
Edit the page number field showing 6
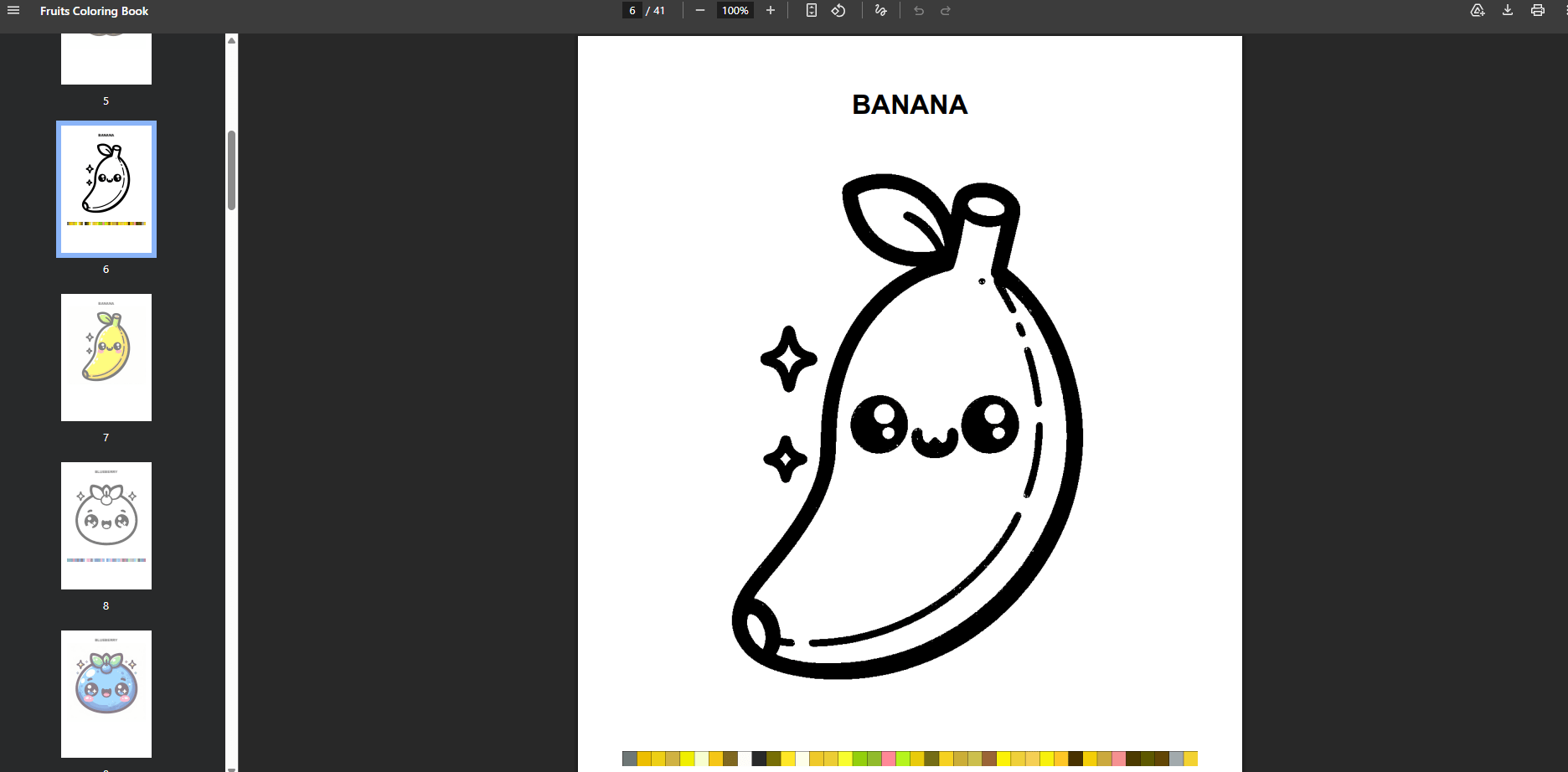632,11
